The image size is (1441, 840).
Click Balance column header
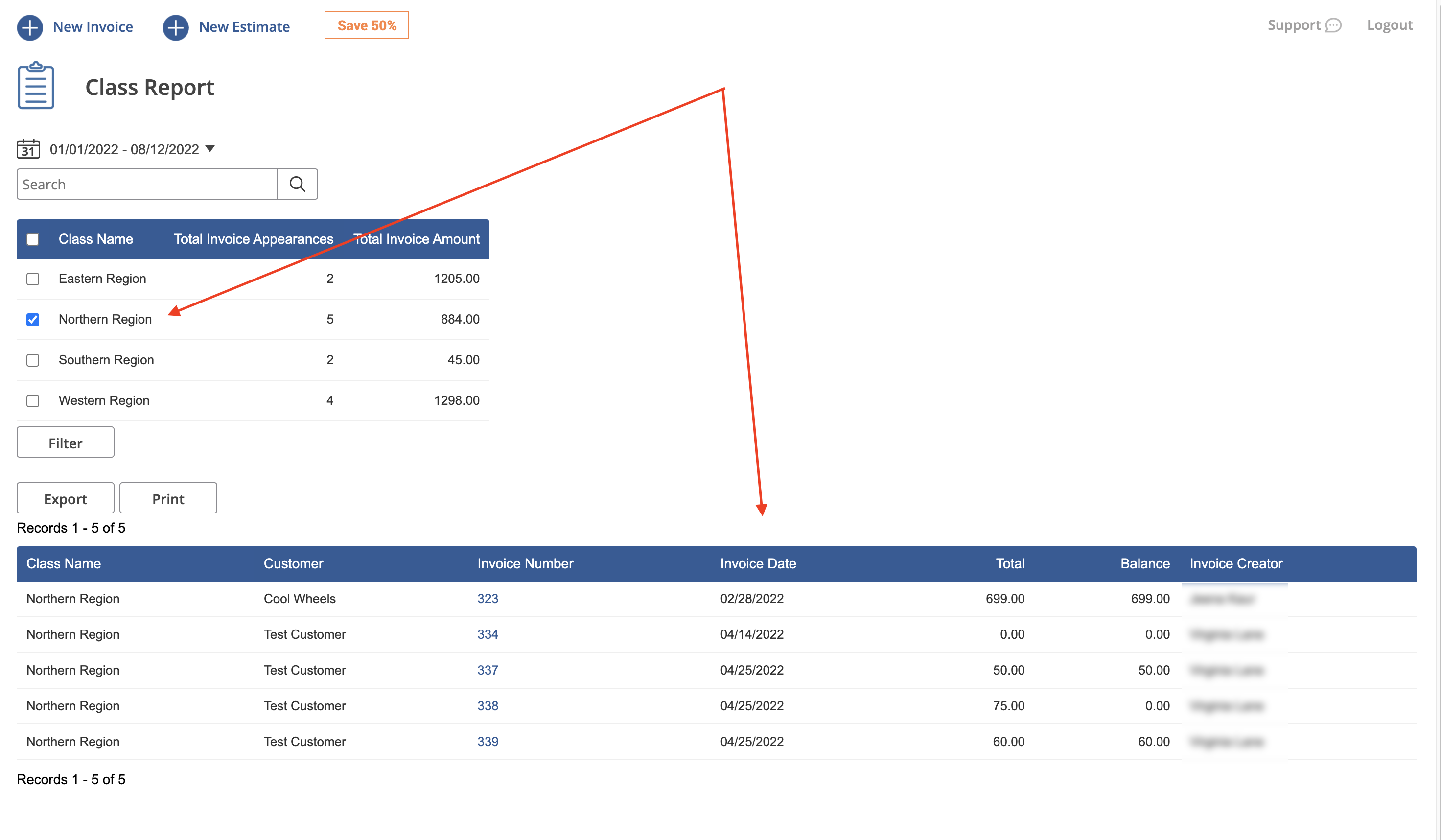click(x=1145, y=564)
